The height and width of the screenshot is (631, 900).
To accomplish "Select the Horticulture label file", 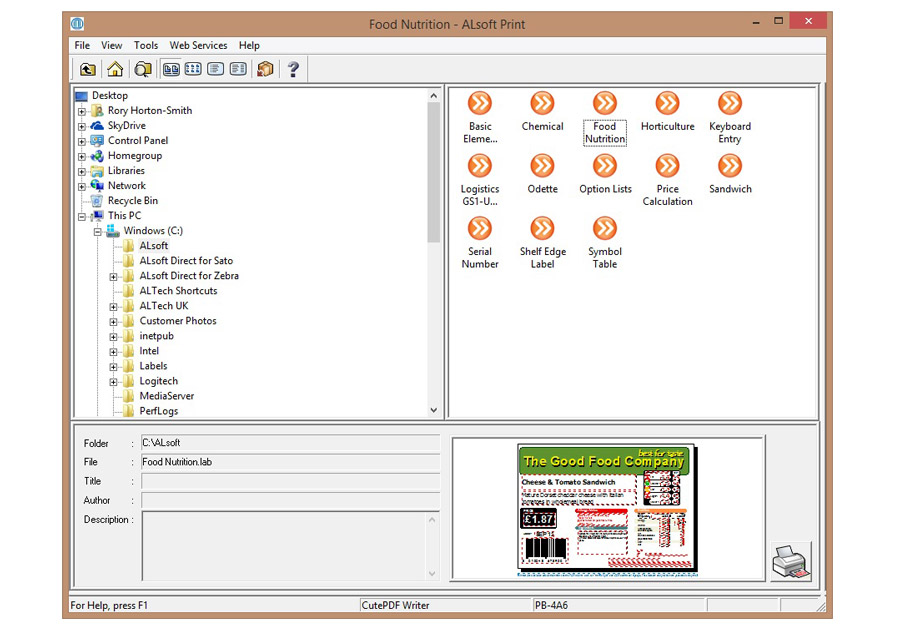I will (x=667, y=104).
